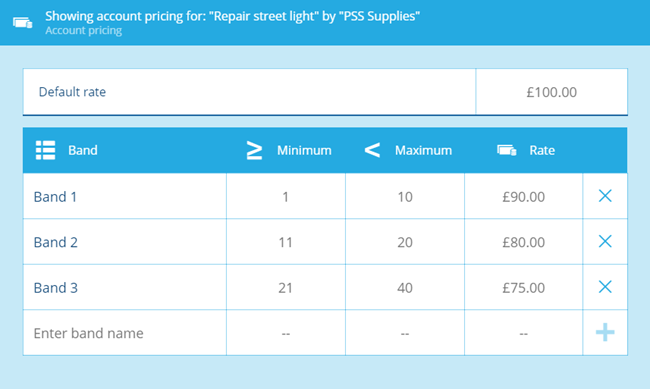Edit the Default rate £100.00 field
Viewport: 650px width, 389px height.
[x=551, y=92]
